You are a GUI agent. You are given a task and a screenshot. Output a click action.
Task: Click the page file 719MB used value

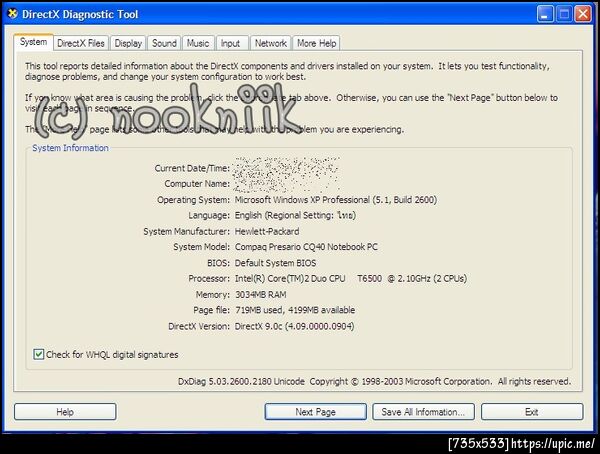click(295, 310)
